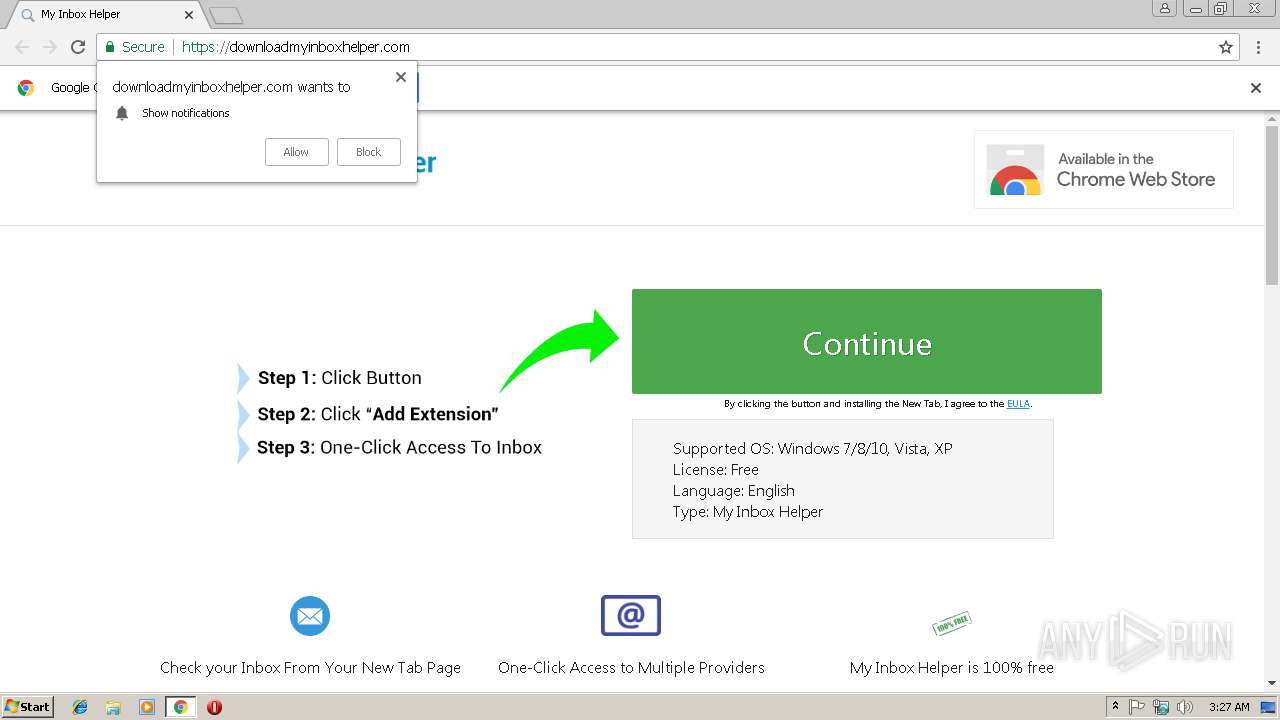Screen dimensions: 1280x720
Task: Block notifications from downloadmyinboxhelper.com
Action: pos(368,152)
